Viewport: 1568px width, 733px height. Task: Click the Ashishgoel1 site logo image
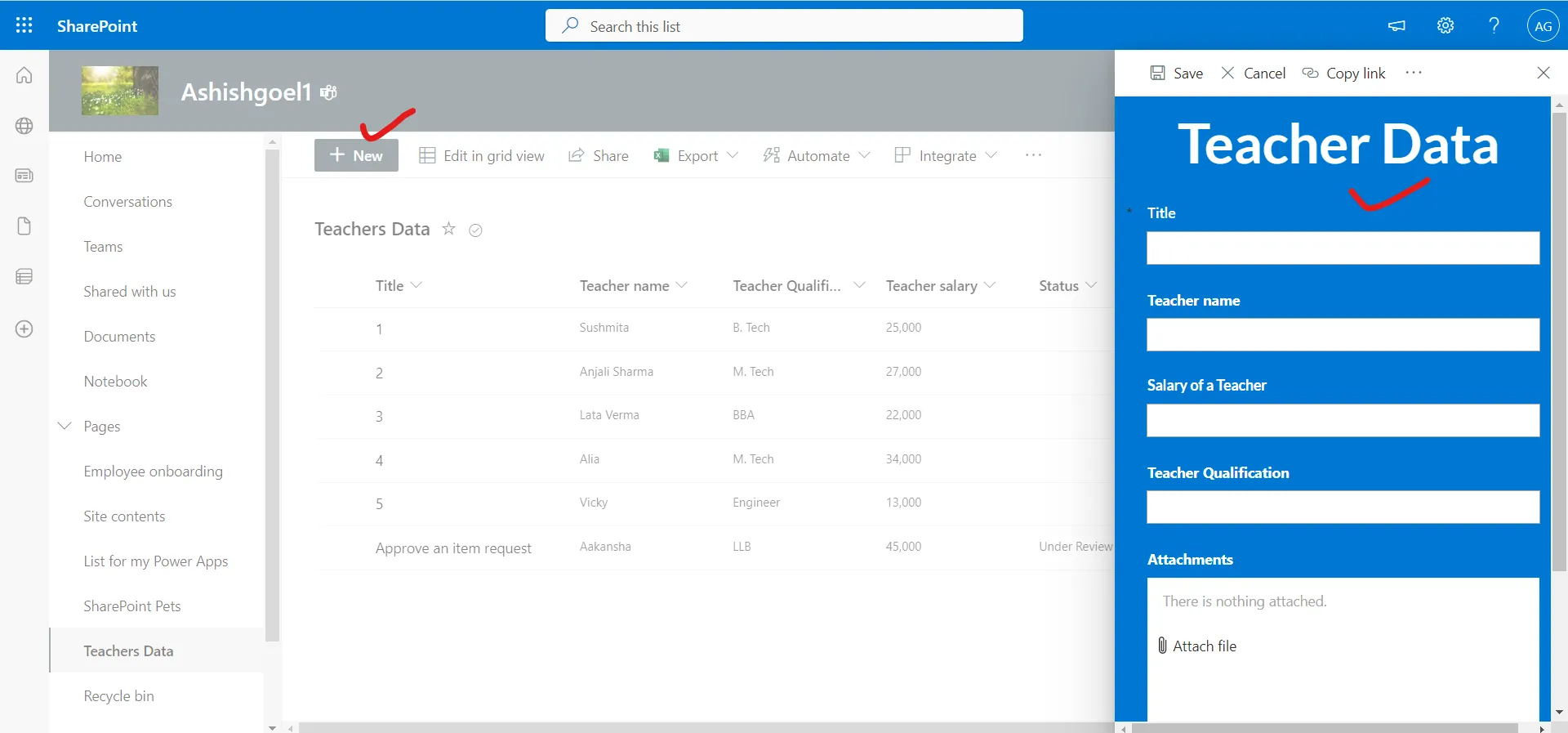pyautogui.click(x=120, y=91)
